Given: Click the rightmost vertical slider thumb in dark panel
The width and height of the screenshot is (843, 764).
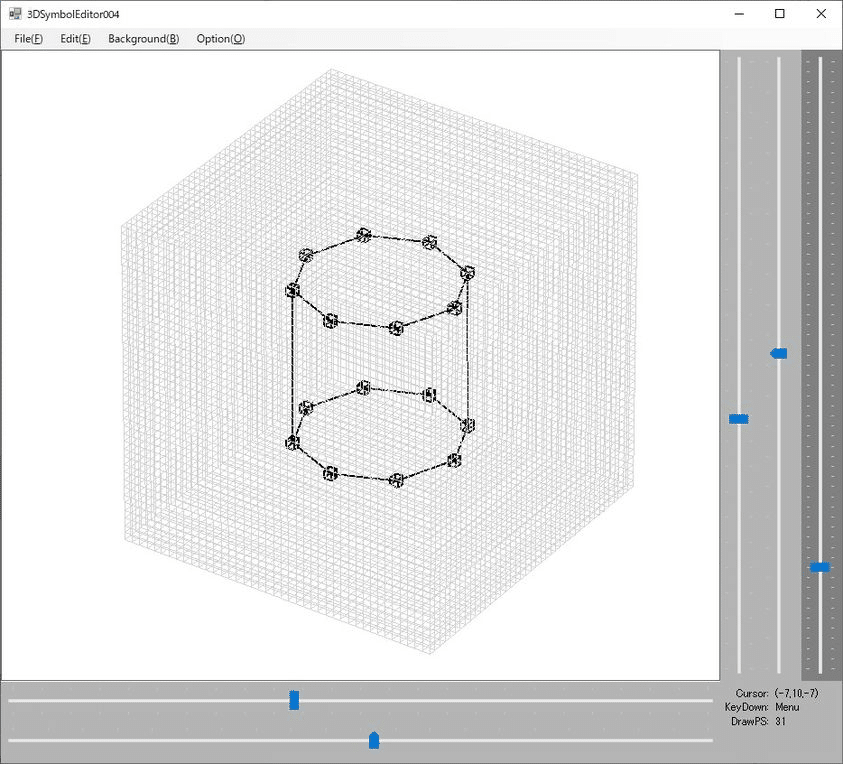Looking at the screenshot, I should click(x=820, y=567).
